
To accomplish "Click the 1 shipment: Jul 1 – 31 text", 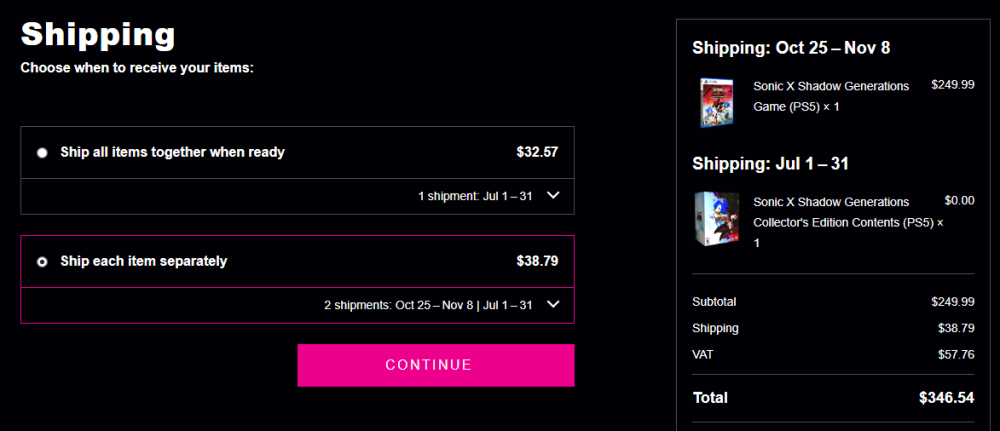I will point(475,196).
